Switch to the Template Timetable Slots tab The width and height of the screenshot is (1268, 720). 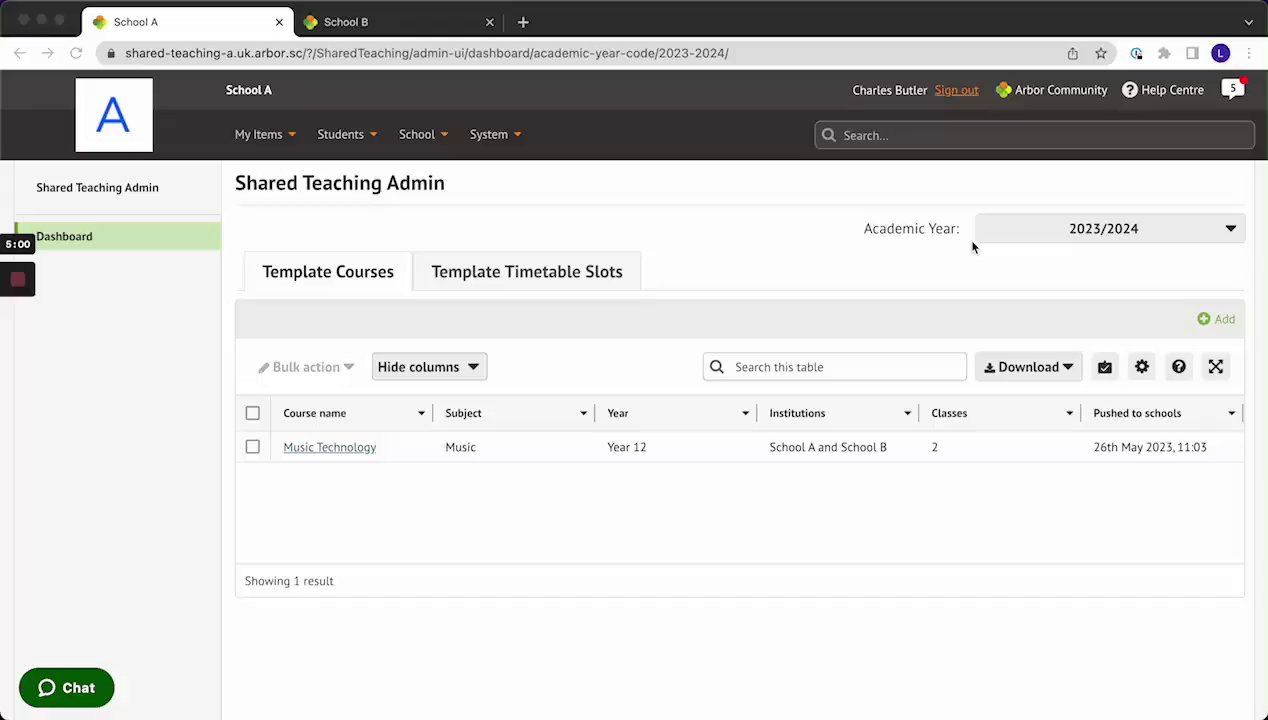[x=527, y=272]
